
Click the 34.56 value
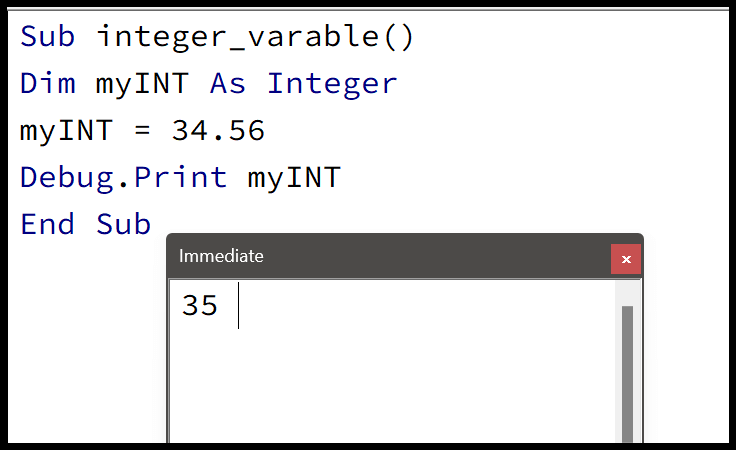[x=218, y=130]
